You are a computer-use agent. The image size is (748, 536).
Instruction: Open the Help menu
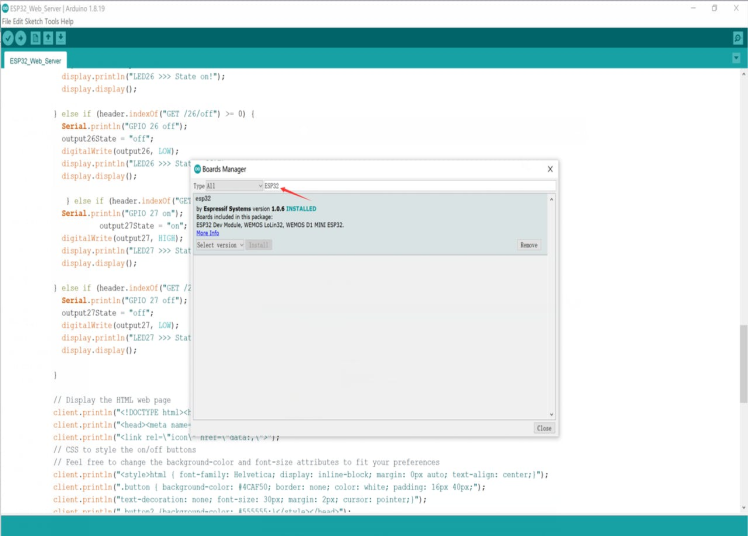66,21
